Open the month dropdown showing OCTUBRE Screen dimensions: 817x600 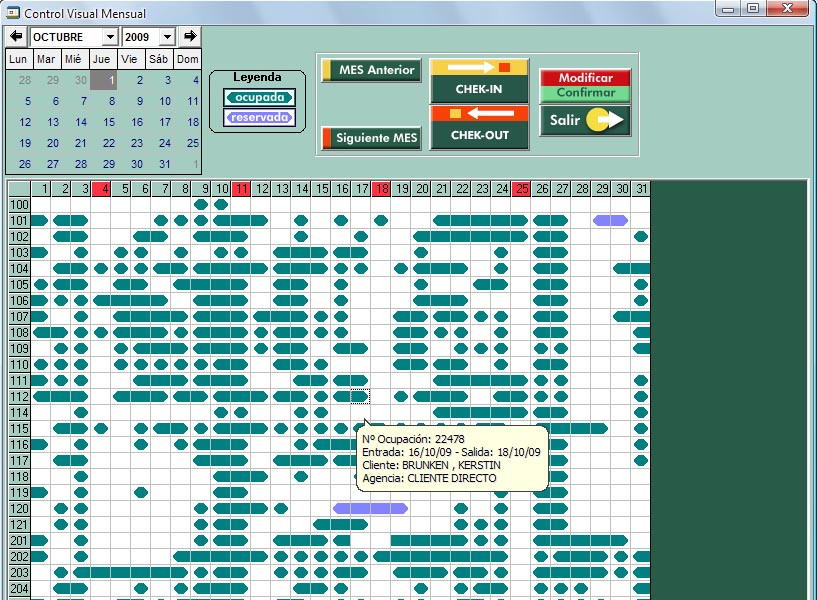110,37
